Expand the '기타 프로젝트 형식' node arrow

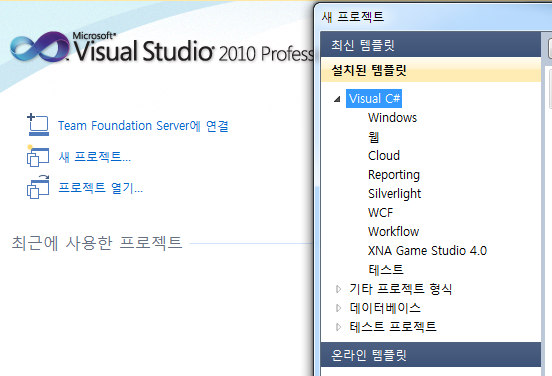pyautogui.click(x=338, y=289)
